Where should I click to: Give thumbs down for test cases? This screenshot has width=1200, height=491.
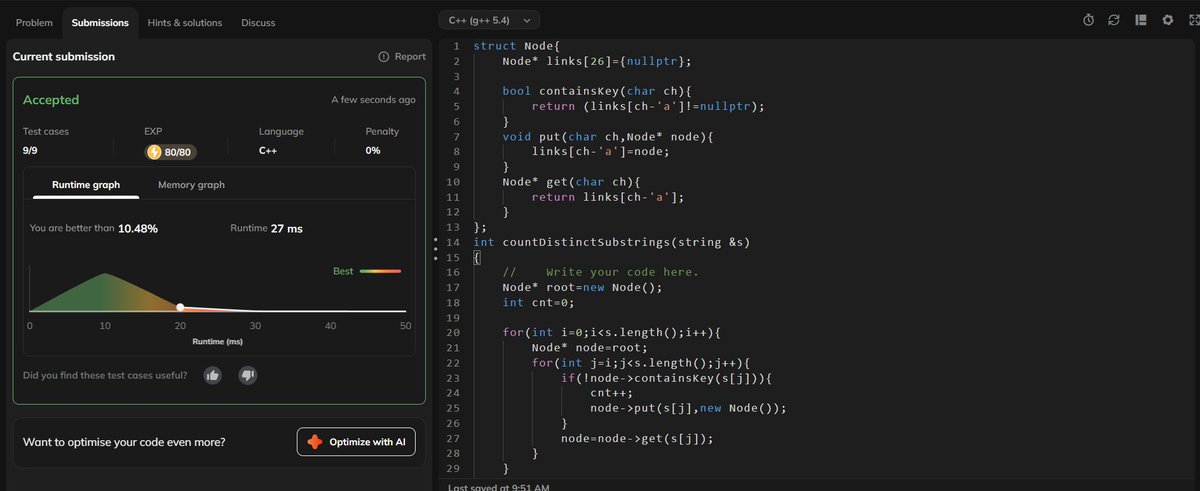(247, 375)
